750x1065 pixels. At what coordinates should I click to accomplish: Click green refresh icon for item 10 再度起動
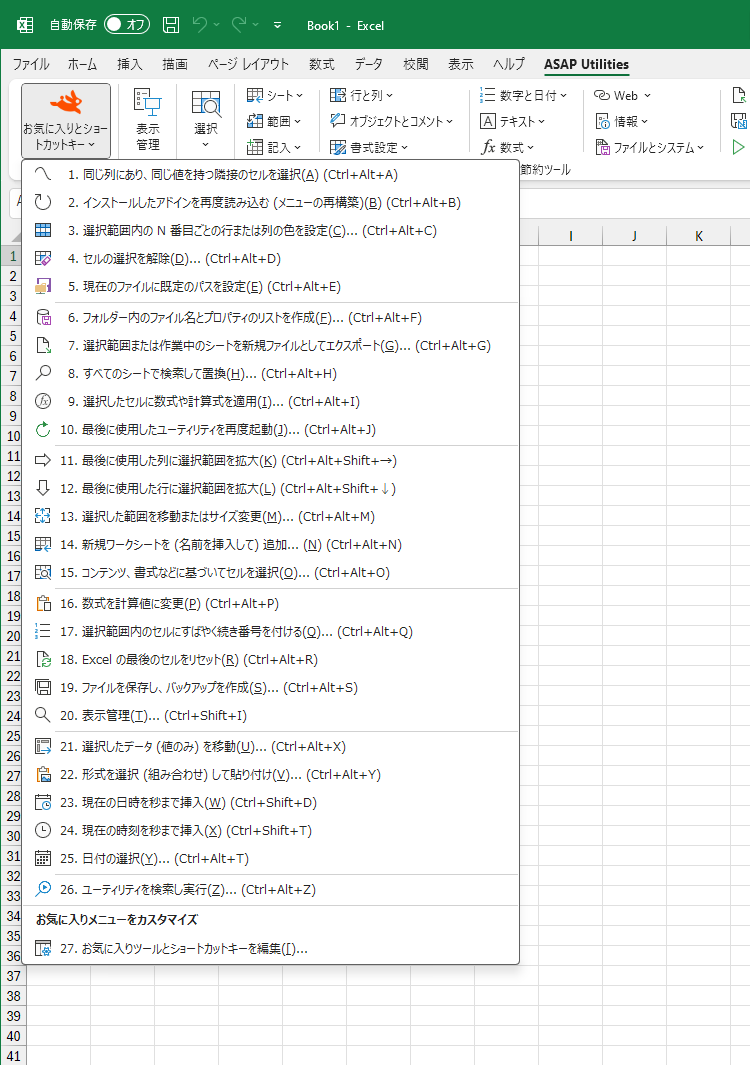(x=43, y=429)
